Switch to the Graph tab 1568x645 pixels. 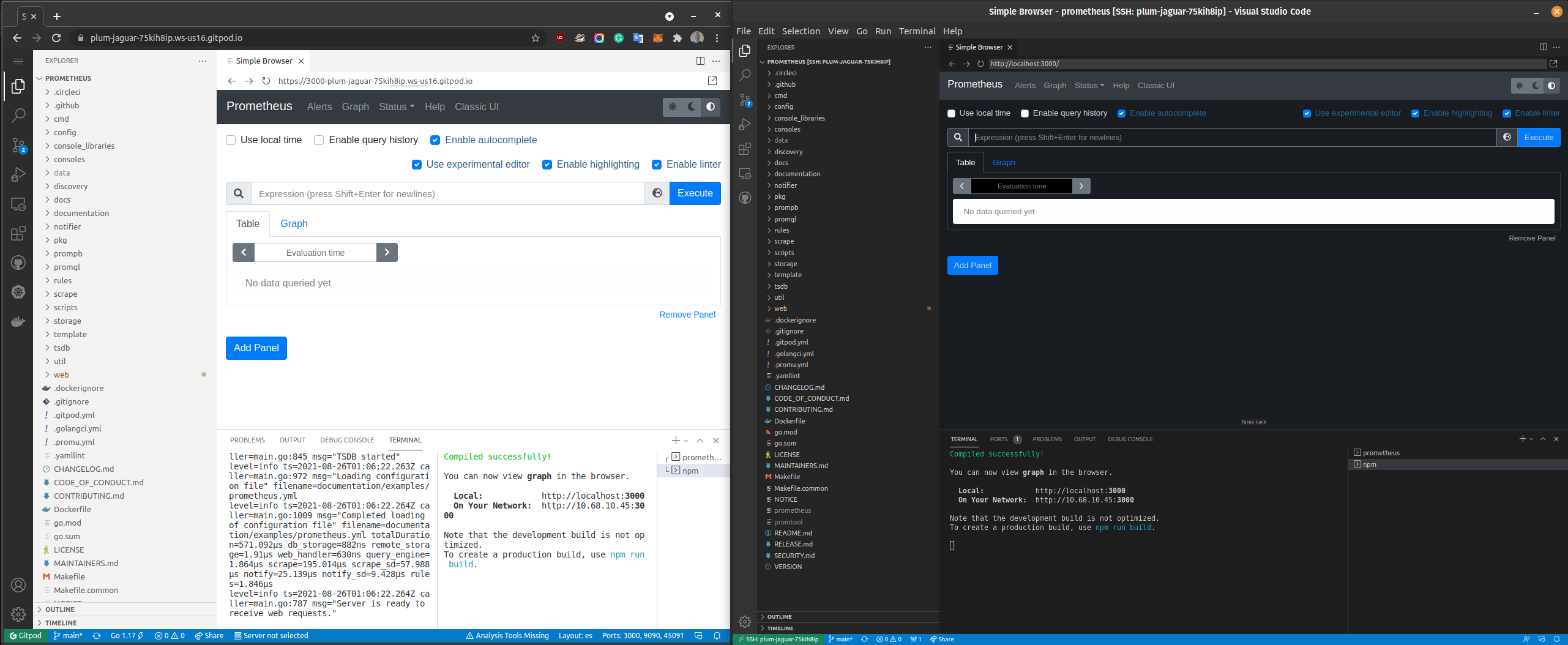[294, 223]
